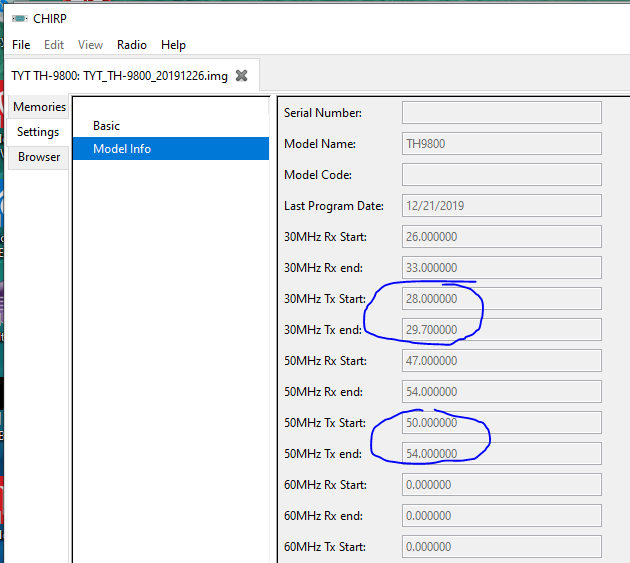Click the '60MHz Tx Start:' label
630x563 pixels.
(x=325, y=547)
